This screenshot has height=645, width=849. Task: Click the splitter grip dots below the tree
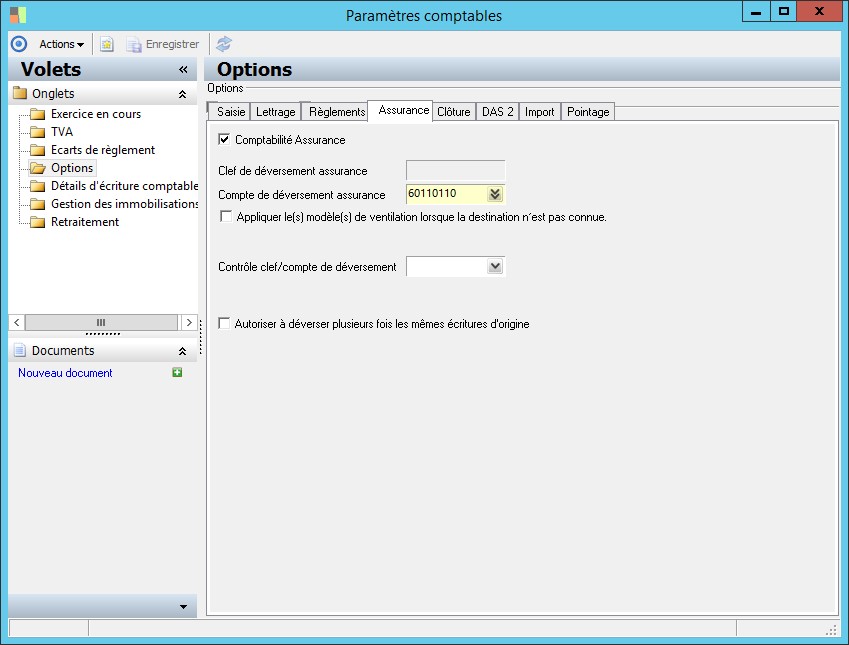pyautogui.click(x=103, y=334)
